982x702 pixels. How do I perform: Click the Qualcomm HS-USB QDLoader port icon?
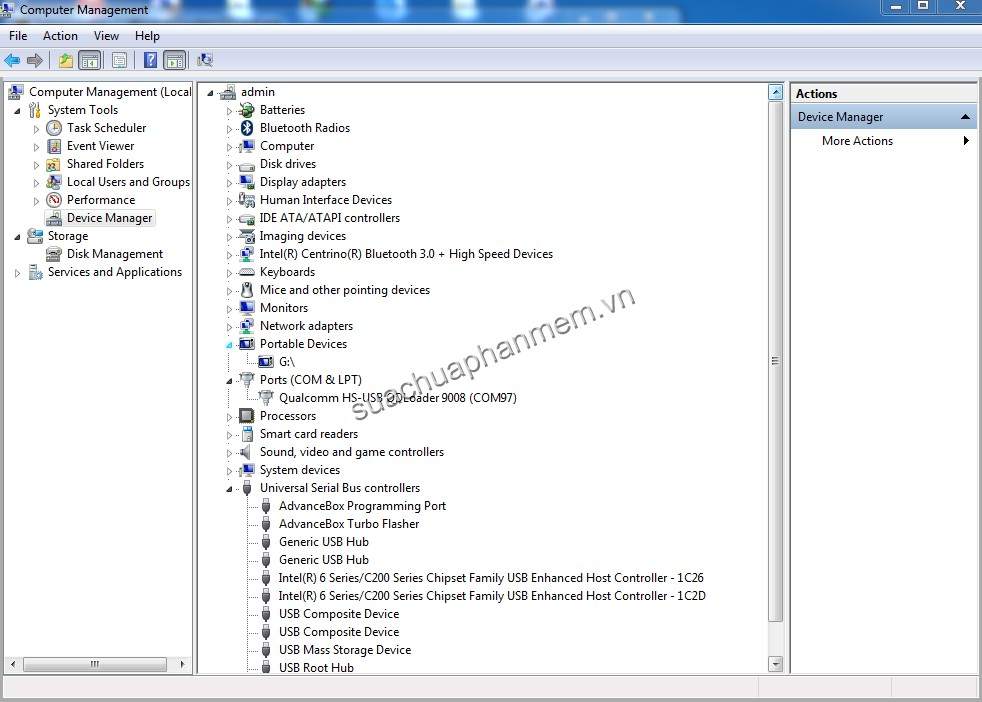266,398
